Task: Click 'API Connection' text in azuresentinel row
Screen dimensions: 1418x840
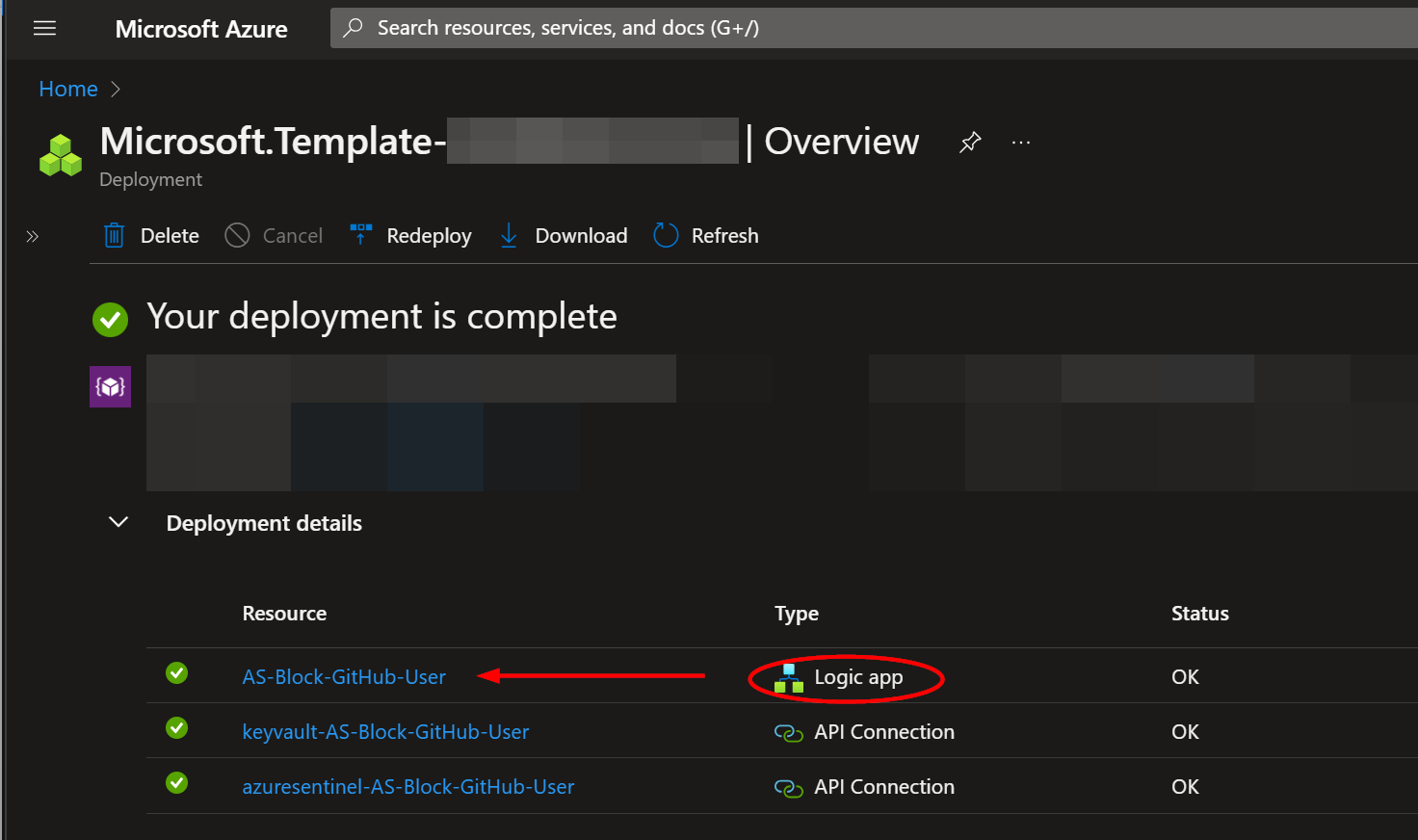Action: click(x=884, y=787)
